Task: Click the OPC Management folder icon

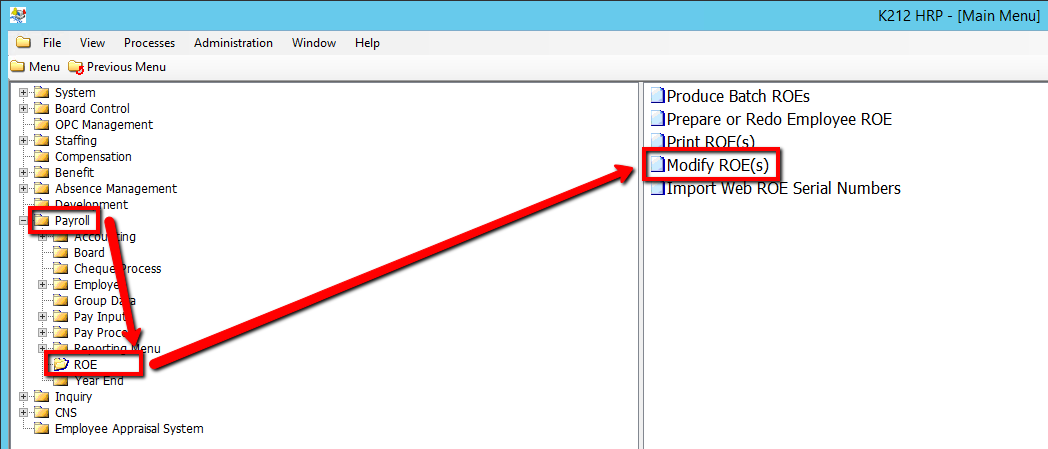Action: click(x=42, y=125)
